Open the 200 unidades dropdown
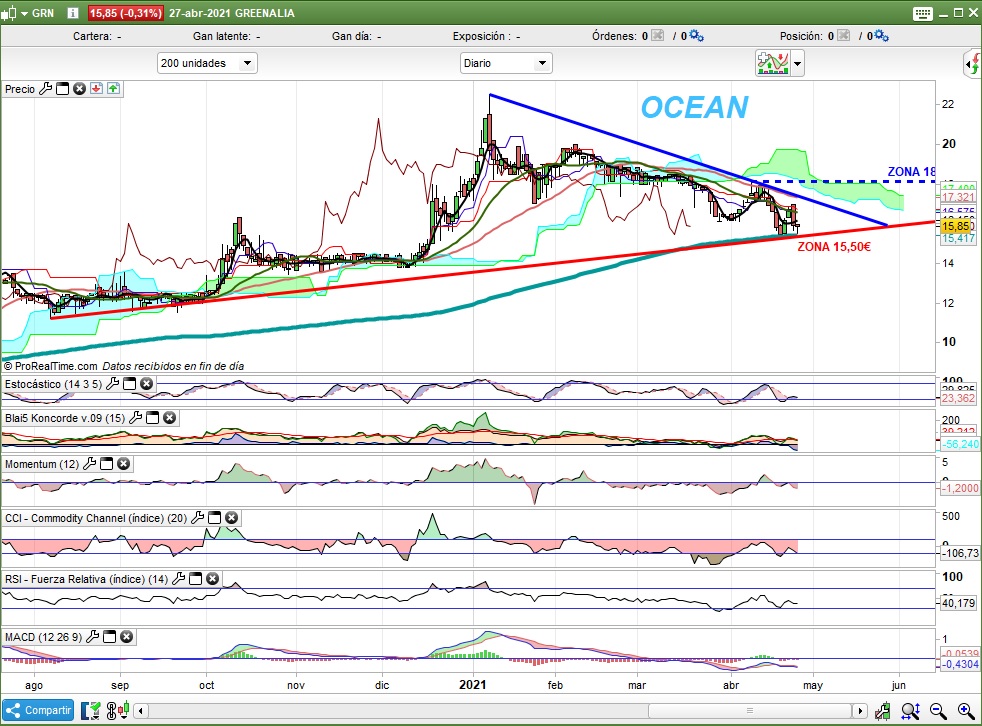The height and width of the screenshot is (726, 982). 207,63
